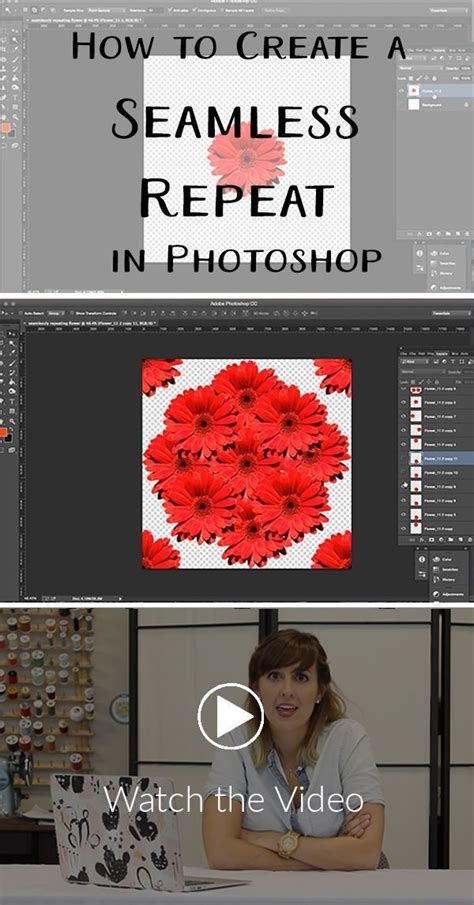
Task: Click the 46.4% zoom field in status bar
Action: click(x=31, y=599)
